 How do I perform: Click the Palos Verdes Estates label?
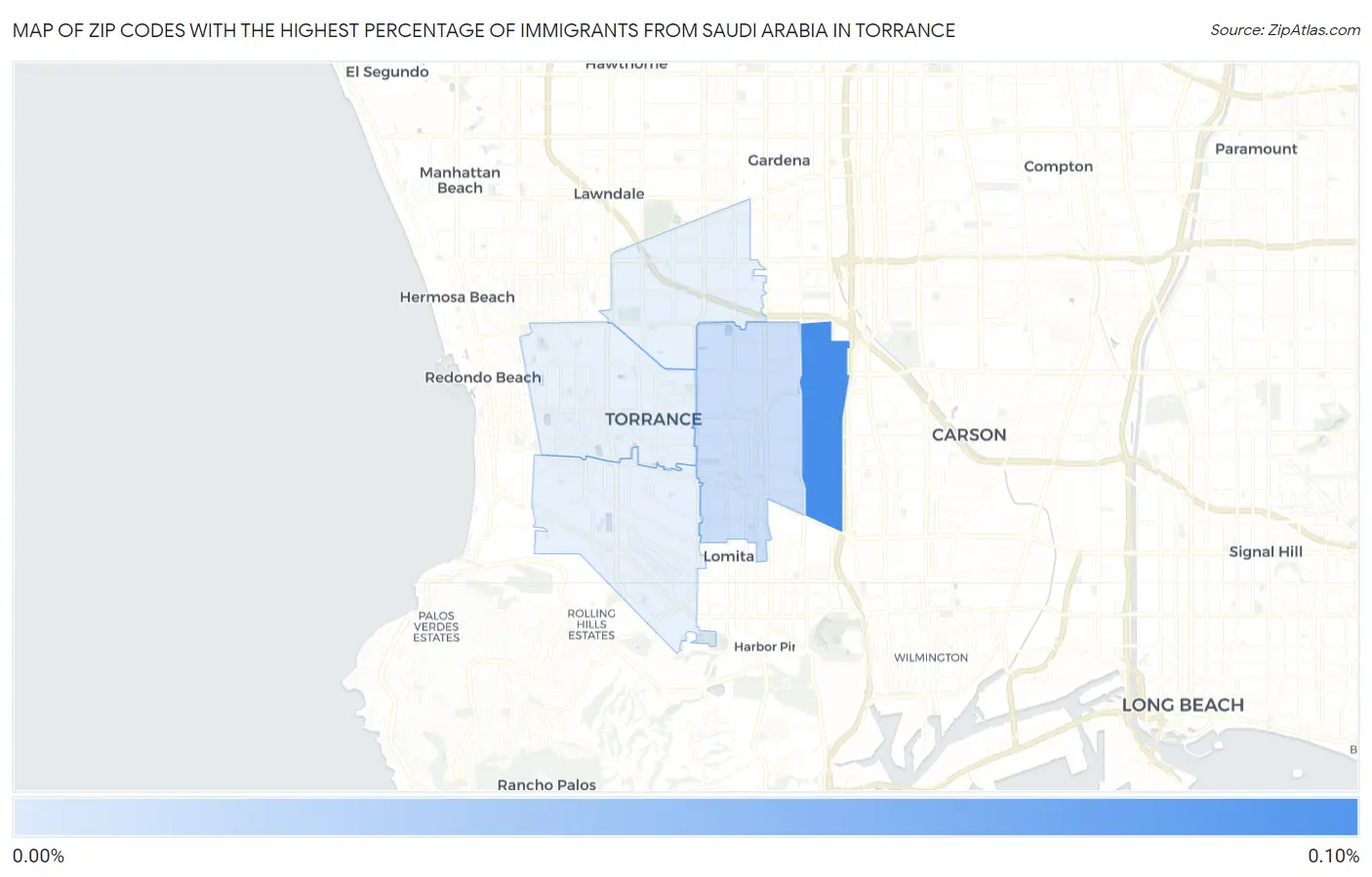[x=436, y=627]
